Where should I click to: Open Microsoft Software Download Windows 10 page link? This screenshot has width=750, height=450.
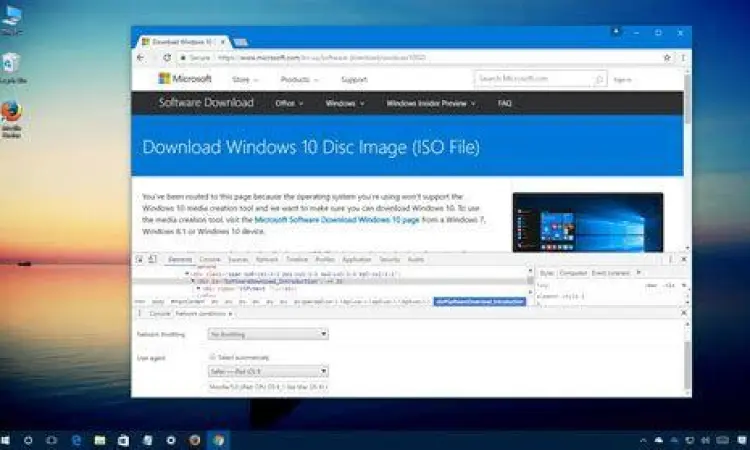tap(337, 220)
